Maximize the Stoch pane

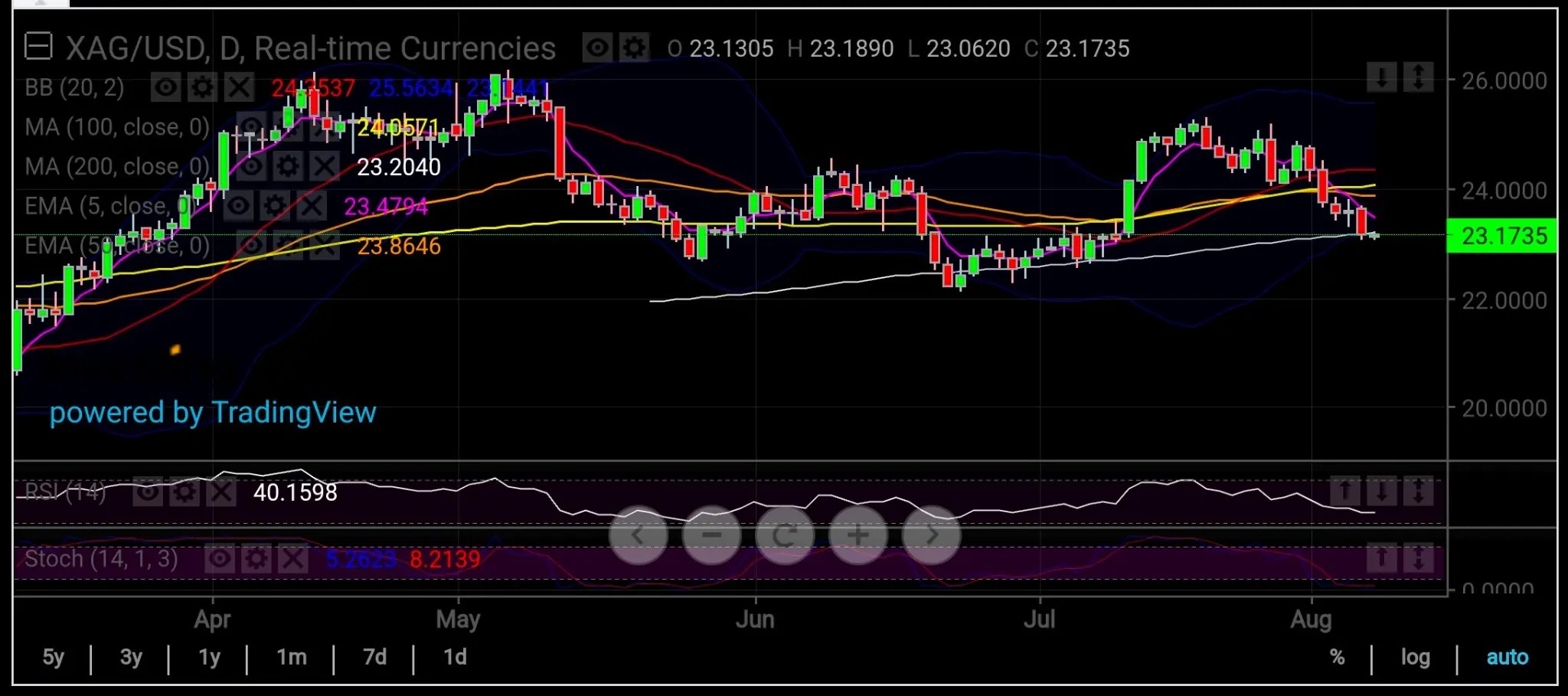pyautogui.click(x=1418, y=558)
